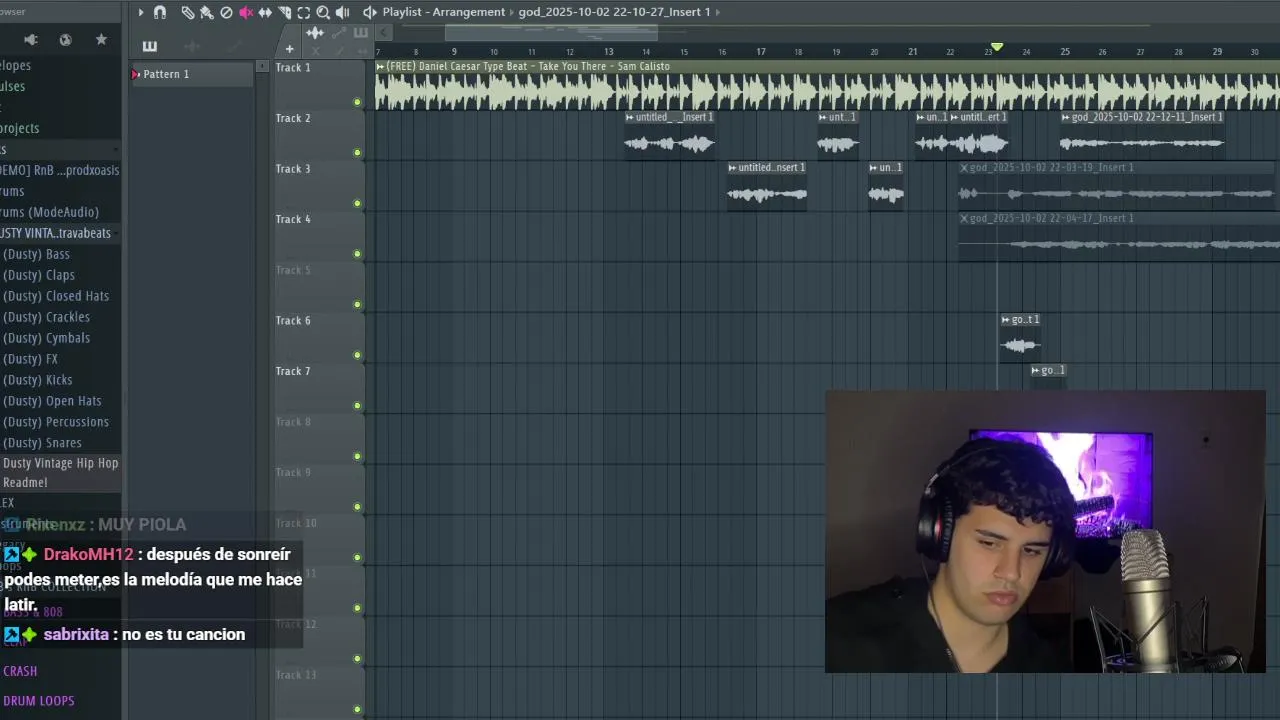Image resolution: width=1280 pixels, height=720 pixels.
Task: Click the speaker icon before Playlist title
Action: coord(369,12)
